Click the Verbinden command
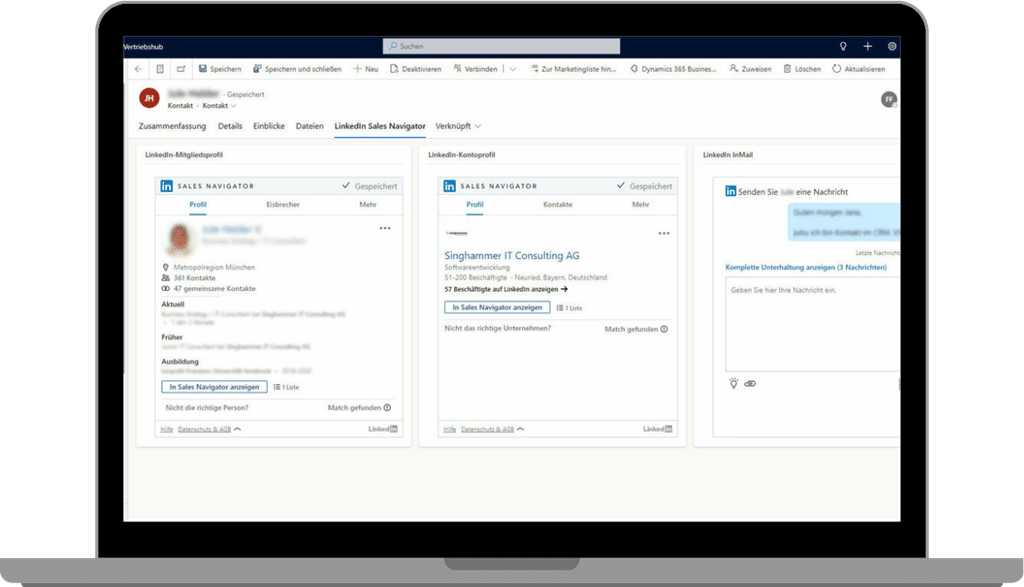The height and width of the screenshot is (587, 1024). [475, 69]
